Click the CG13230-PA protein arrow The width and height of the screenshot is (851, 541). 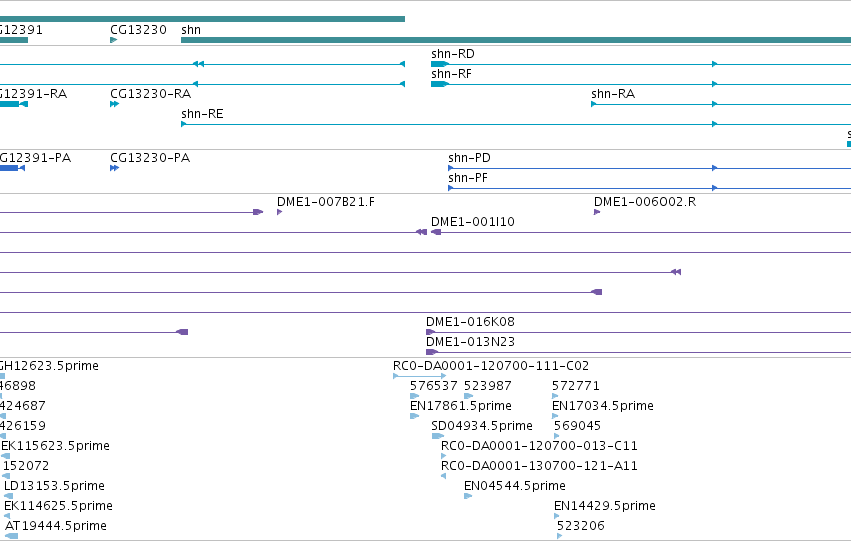click(x=115, y=168)
